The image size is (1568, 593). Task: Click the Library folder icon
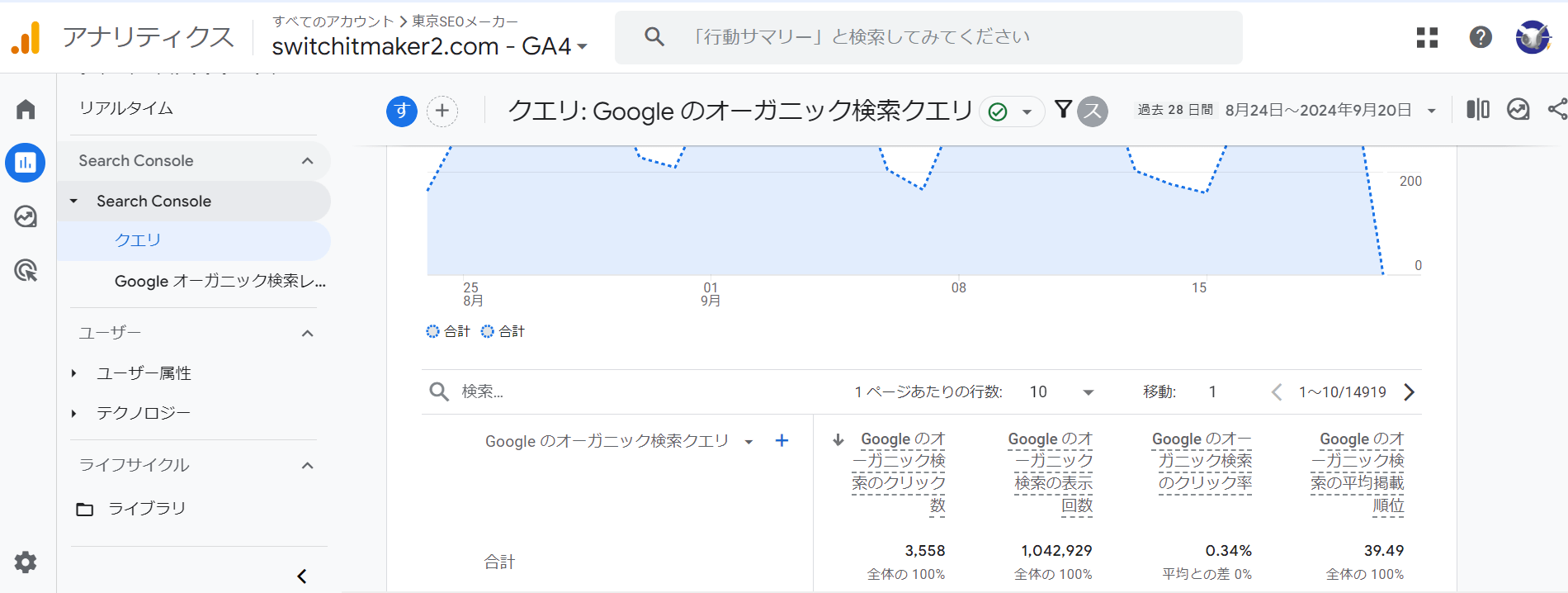coord(85,509)
